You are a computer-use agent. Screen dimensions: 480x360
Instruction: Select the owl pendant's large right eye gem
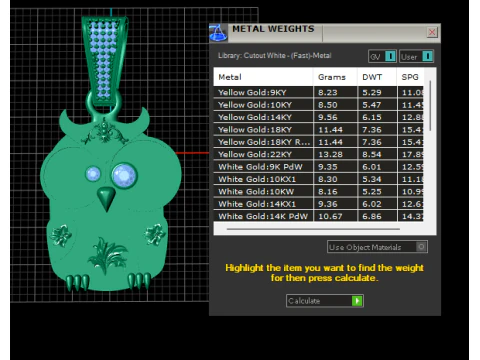[x=124, y=175]
